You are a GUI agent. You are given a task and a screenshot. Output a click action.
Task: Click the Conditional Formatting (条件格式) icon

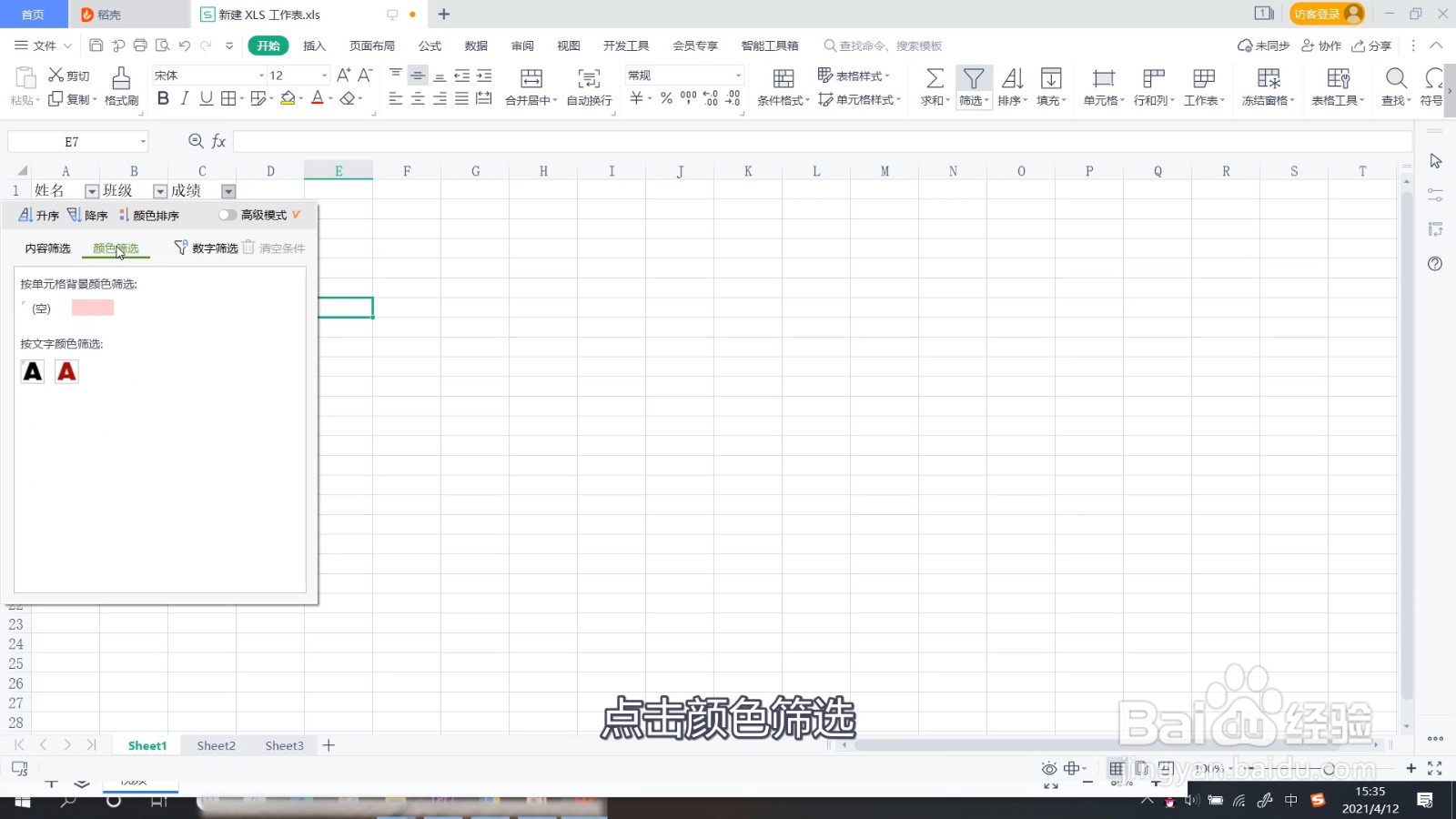(x=783, y=79)
